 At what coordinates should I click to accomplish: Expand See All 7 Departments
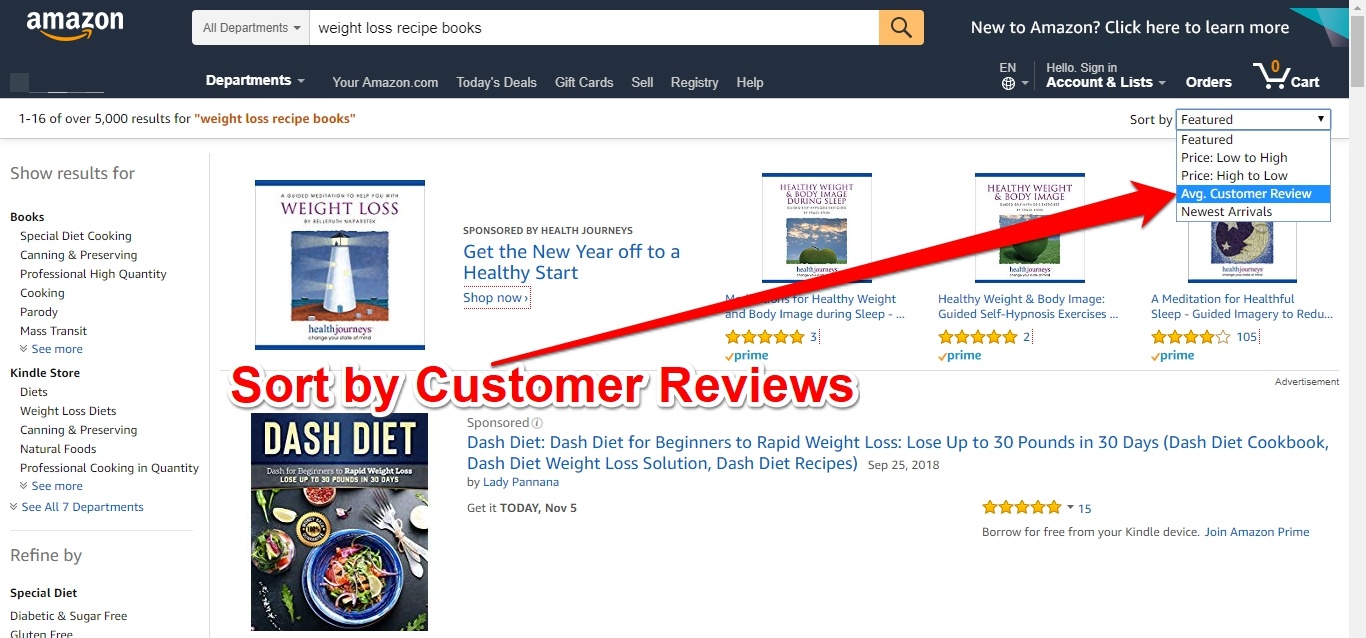tap(77, 507)
